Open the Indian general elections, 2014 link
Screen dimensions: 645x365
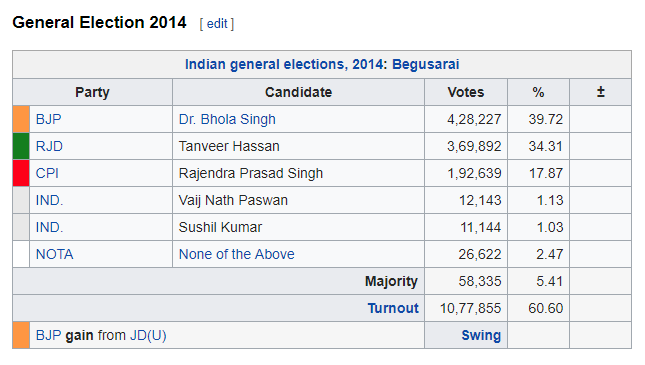286,65
